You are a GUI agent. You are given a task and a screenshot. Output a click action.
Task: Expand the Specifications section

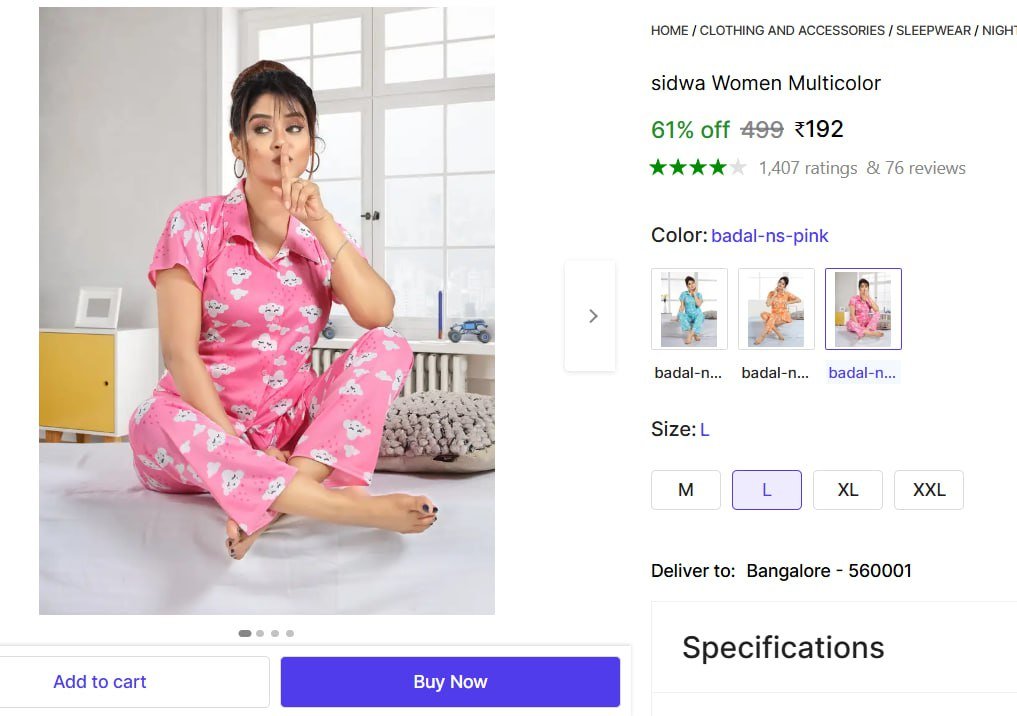[x=783, y=647]
